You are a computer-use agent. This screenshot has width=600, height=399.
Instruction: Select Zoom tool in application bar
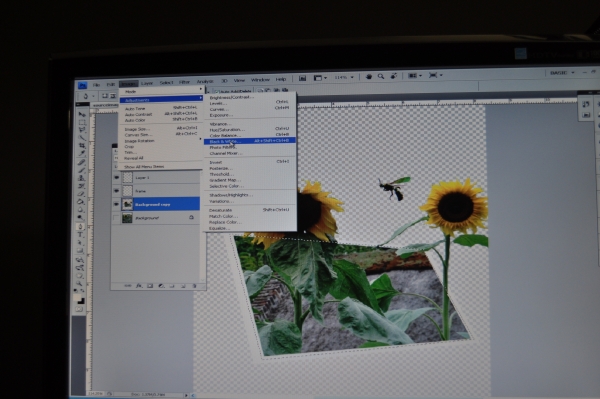click(381, 76)
